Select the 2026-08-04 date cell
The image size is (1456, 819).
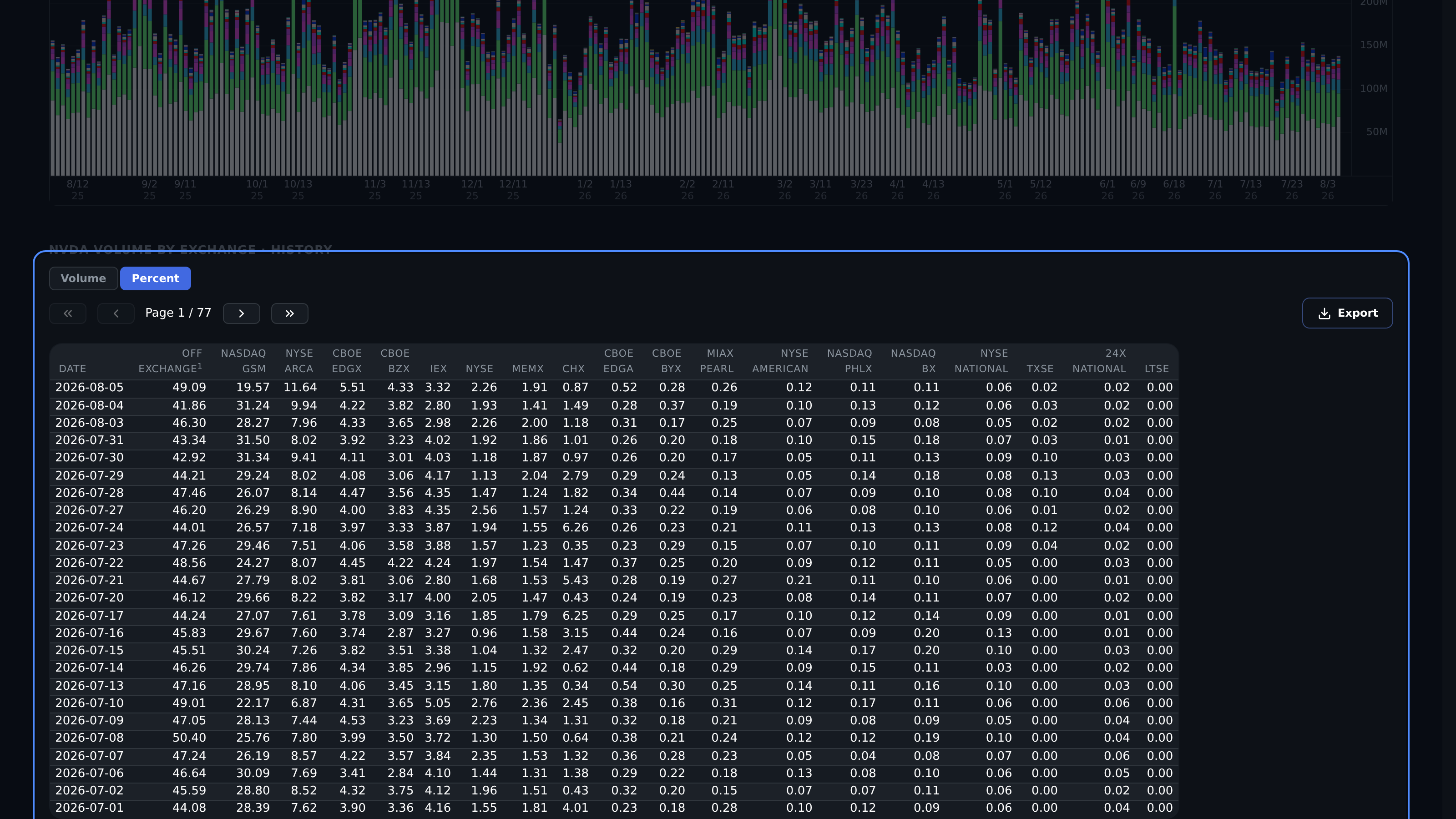click(89, 406)
